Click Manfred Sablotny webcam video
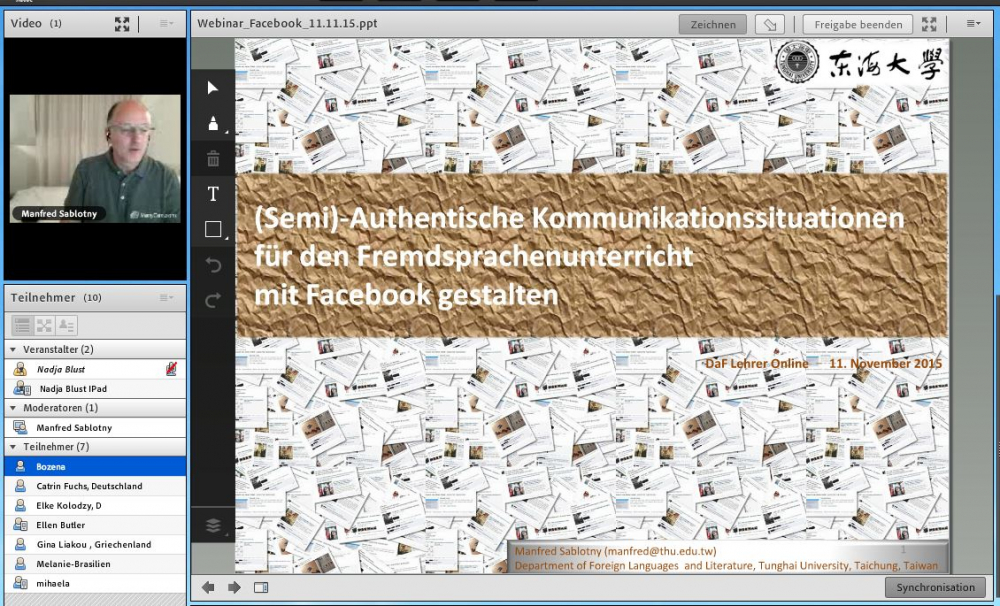The height and width of the screenshot is (606, 1000). 95,159
